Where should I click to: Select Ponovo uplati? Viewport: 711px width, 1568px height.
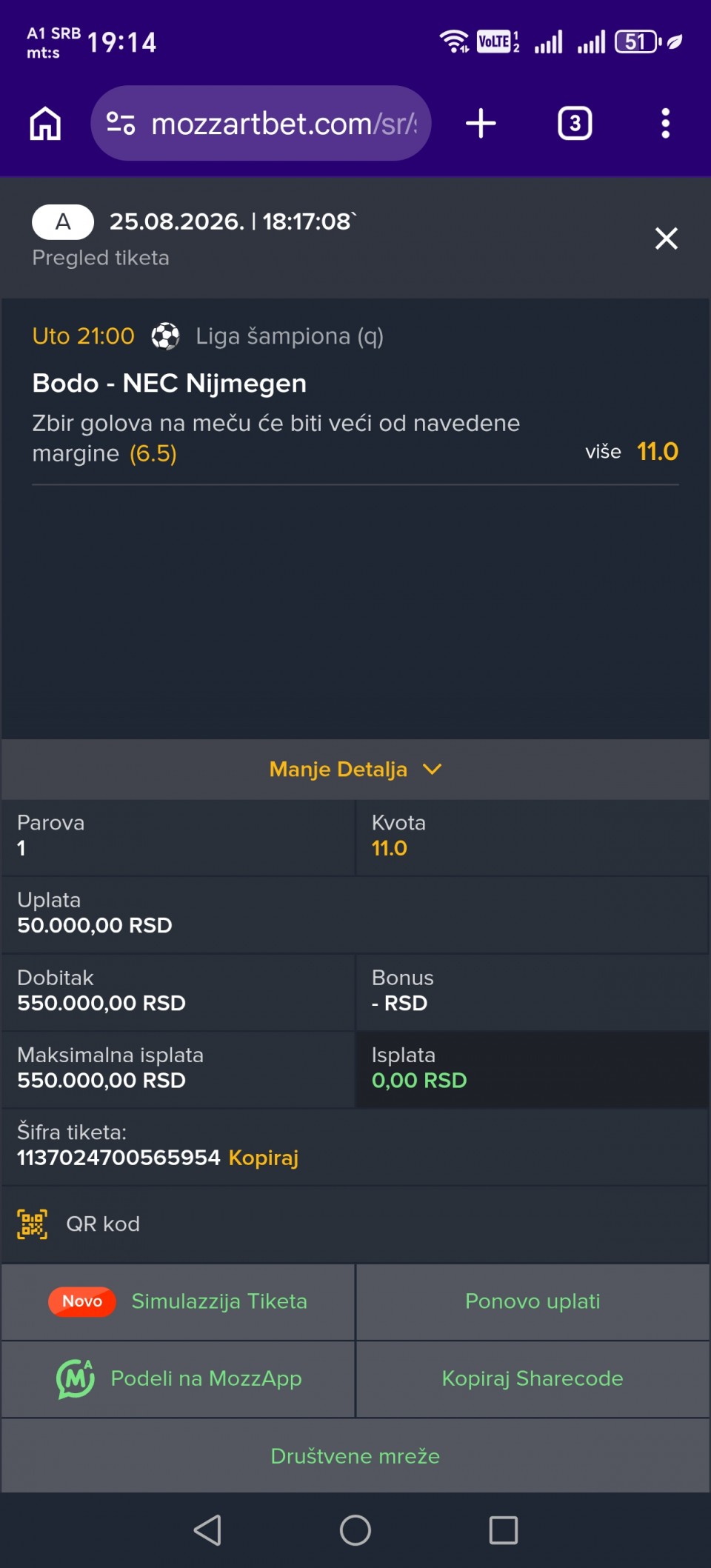[x=533, y=1301]
